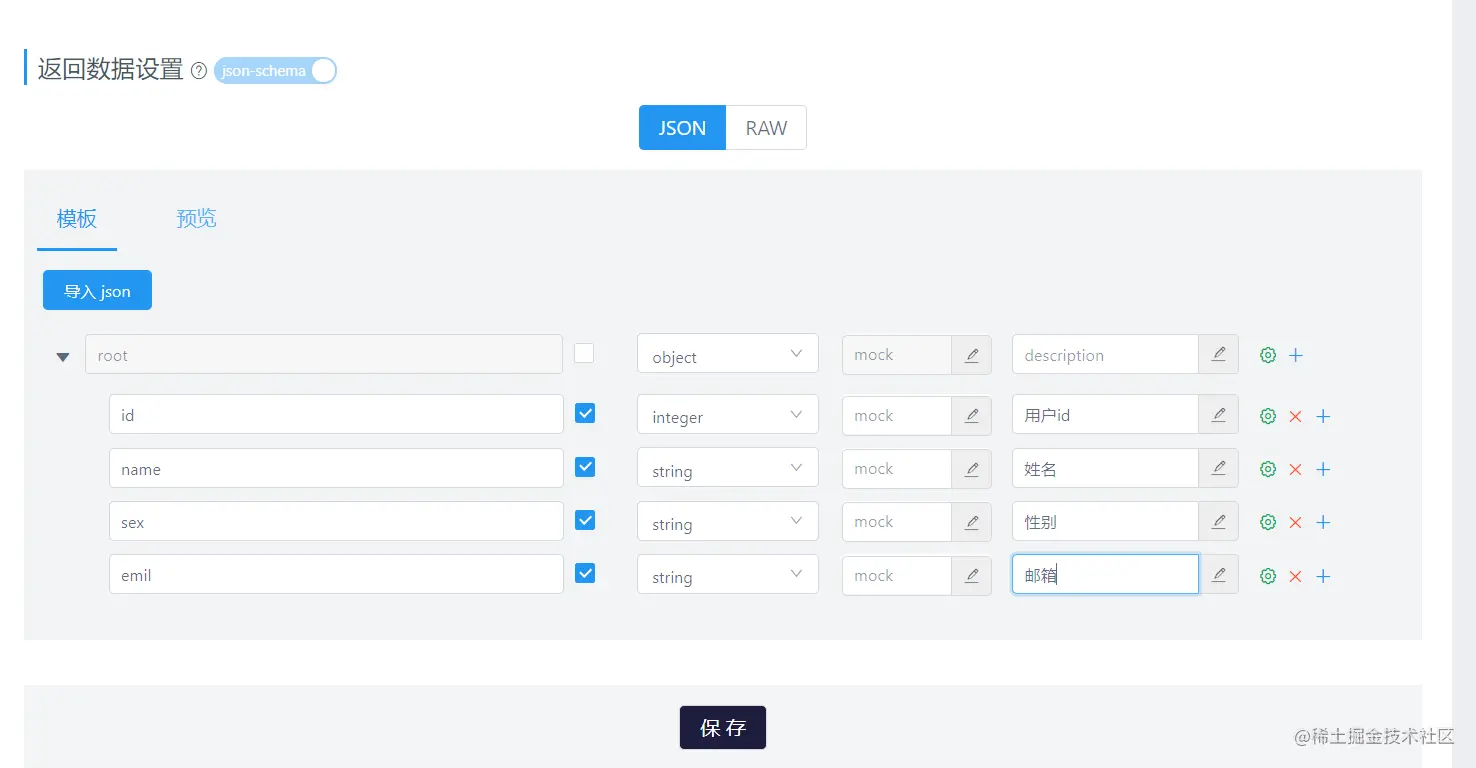Edit mock for the sex row
The height and width of the screenshot is (768, 1476).
click(x=971, y=522)
